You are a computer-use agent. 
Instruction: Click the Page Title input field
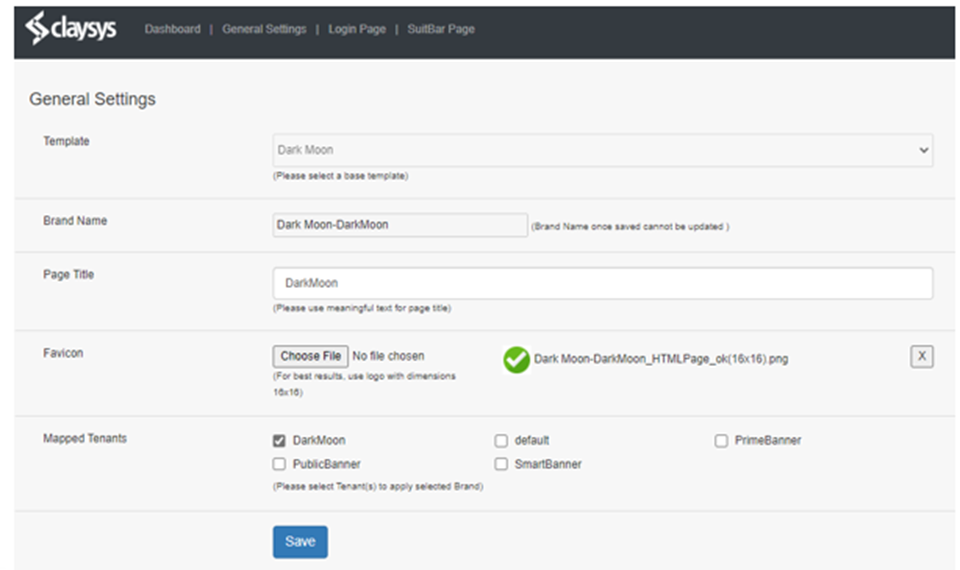pyautogui.click(x=602, y=283)
